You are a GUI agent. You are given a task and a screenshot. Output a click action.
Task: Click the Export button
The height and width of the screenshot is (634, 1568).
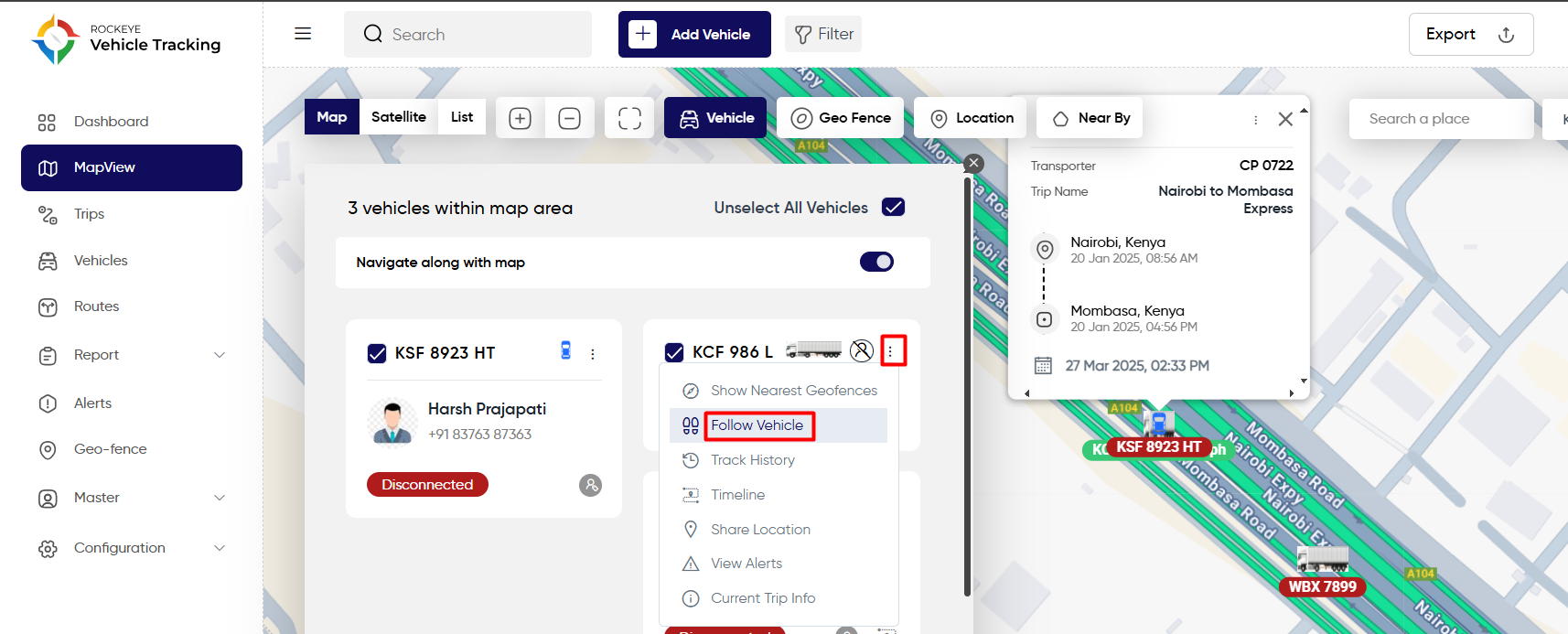(x=1471, y=34)
